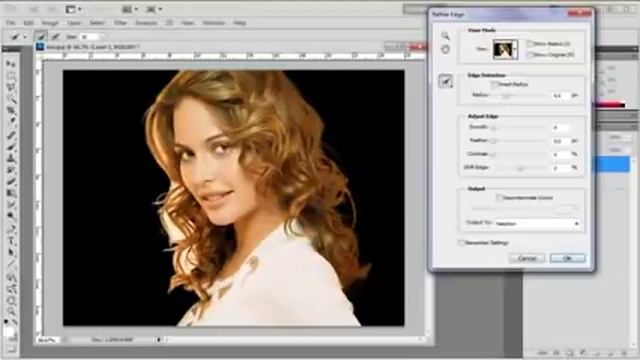The width and height of the screenshot is (640, 360).
Task: Click the Shift Edge slider handle
Action: point(520,168)
